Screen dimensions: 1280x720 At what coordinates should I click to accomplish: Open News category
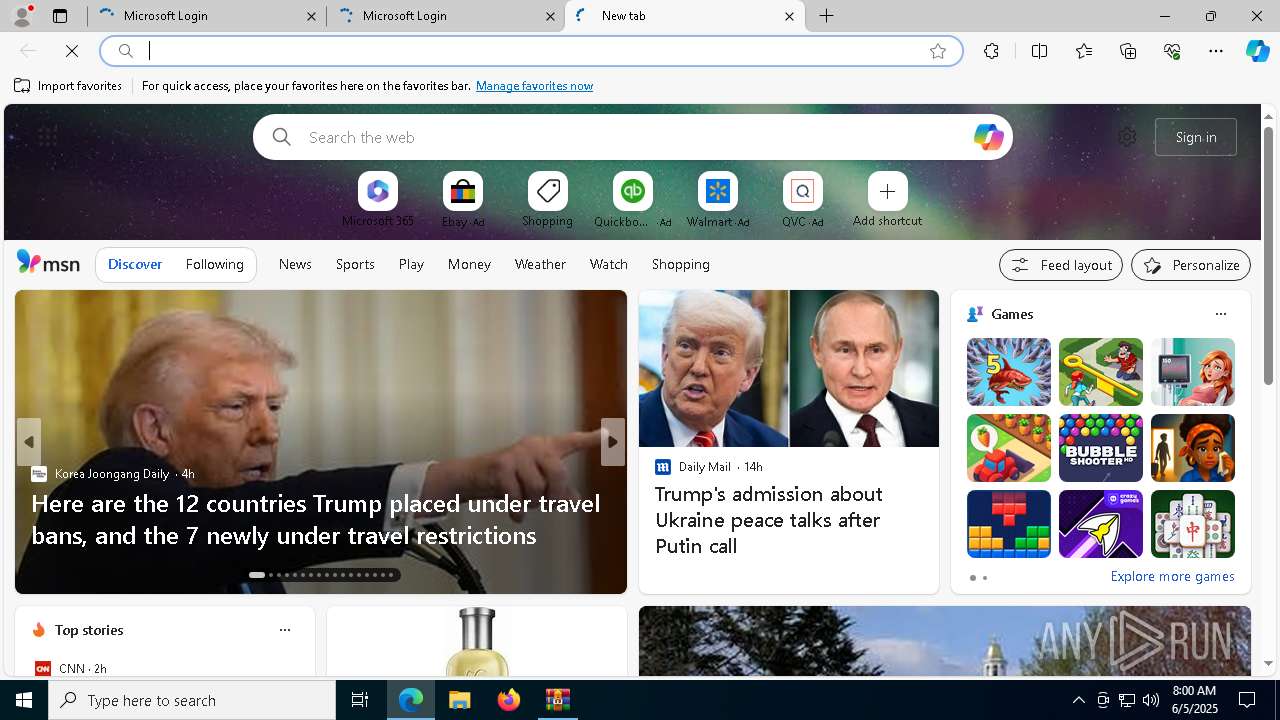click(295, 264)
